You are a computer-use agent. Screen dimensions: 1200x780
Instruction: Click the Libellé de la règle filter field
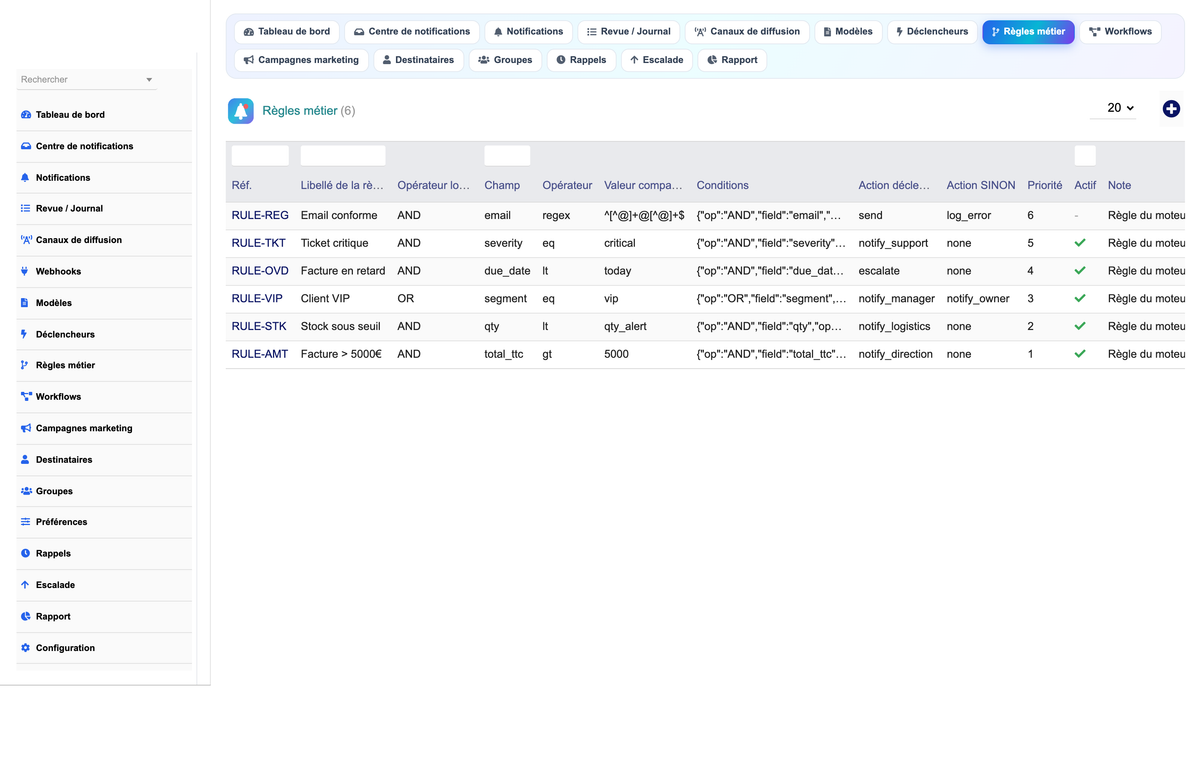point(343,156)
